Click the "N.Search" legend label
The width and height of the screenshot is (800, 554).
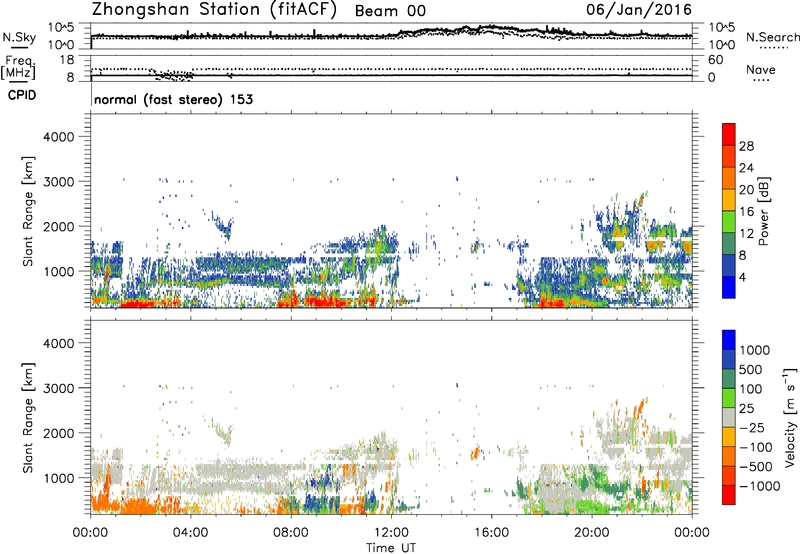point(772,37)
